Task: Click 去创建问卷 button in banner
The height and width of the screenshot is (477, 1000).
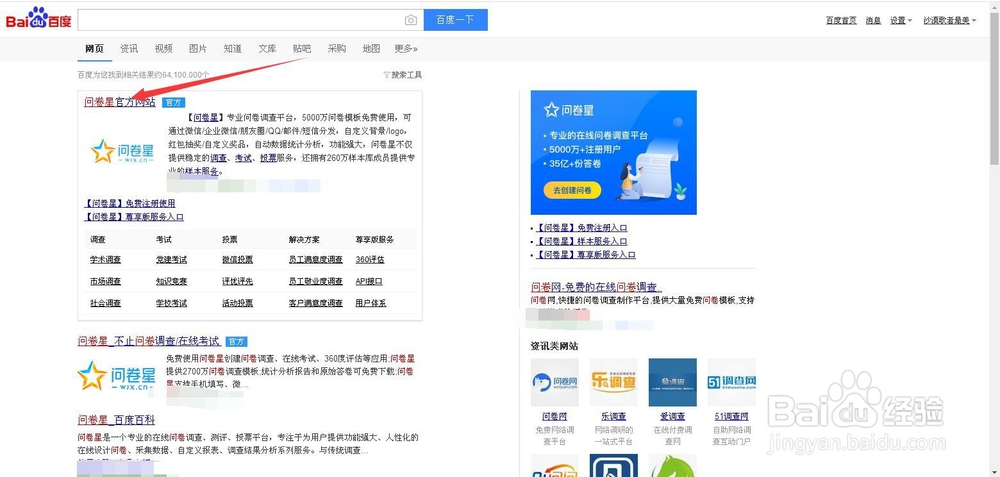Action: click(572, 190)
